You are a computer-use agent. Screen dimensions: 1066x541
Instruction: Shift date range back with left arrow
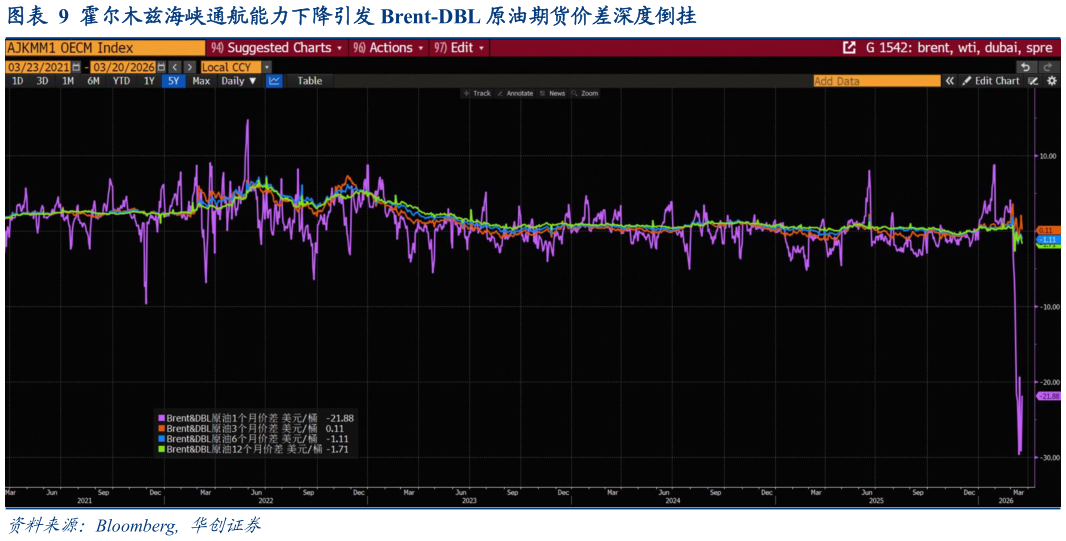click(x=175, y=67)
